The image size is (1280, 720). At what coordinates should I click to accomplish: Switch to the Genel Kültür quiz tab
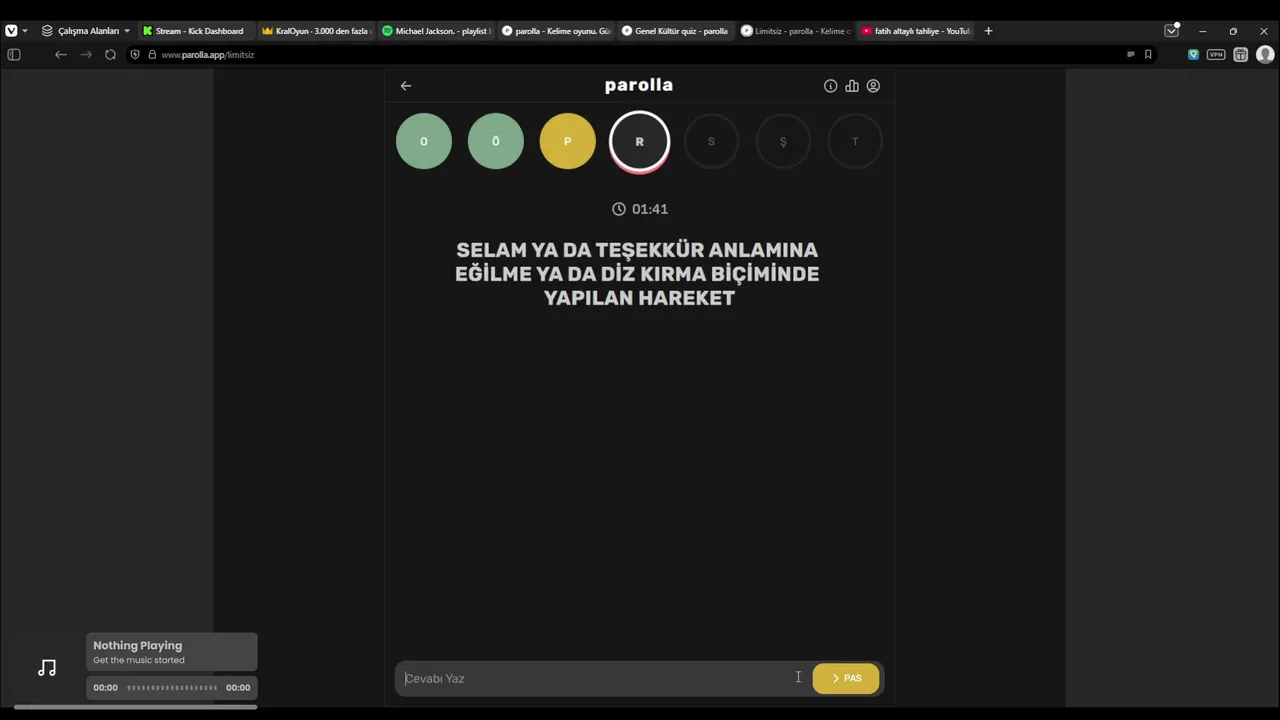675,31
